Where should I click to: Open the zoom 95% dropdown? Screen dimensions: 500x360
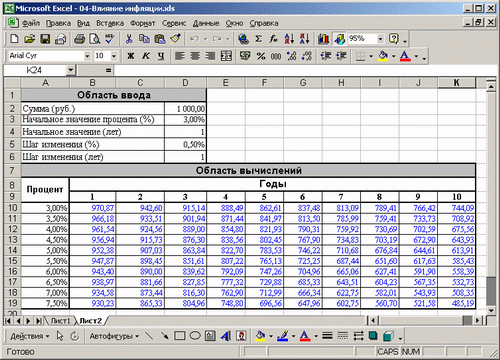click(380, 39)
